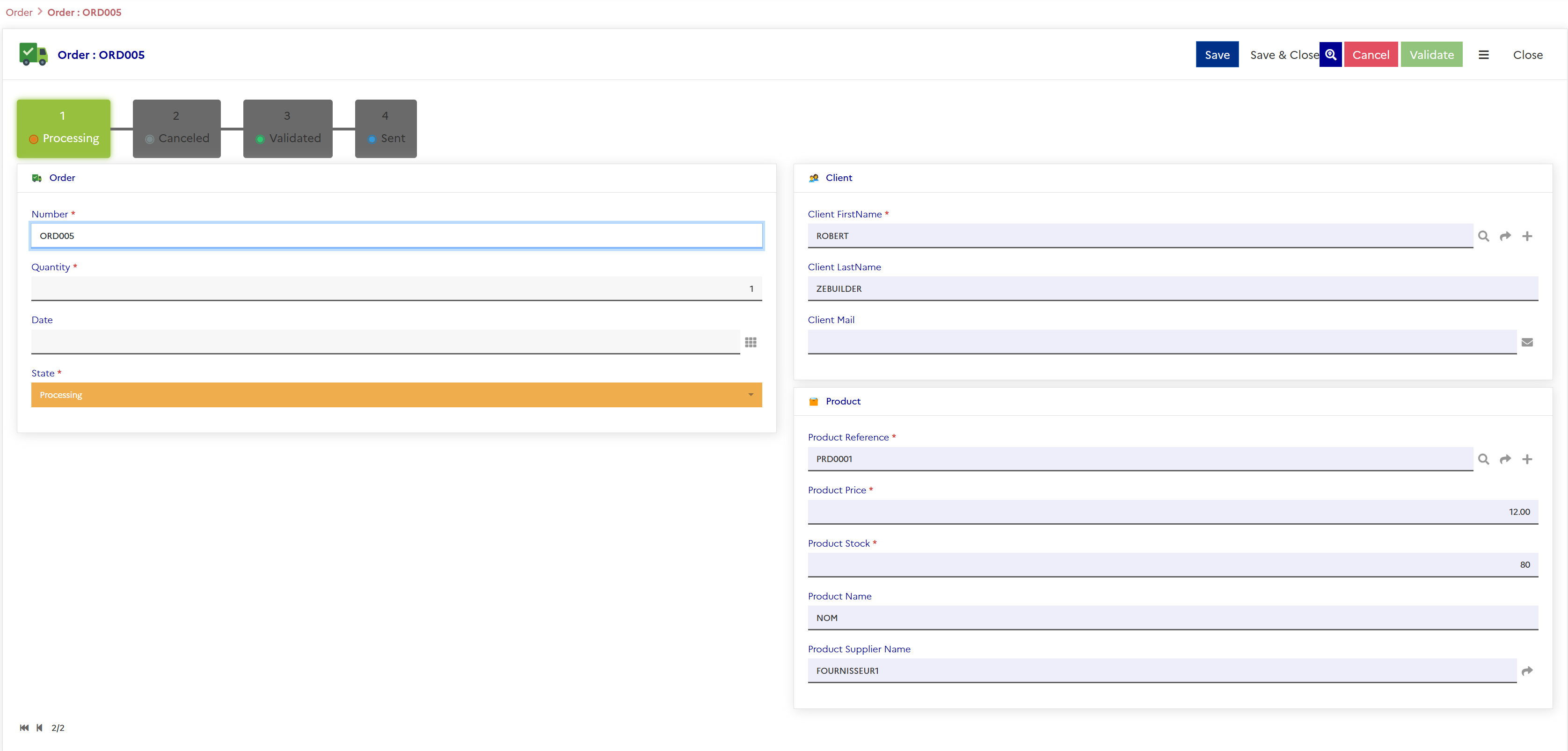Click the Quantity input field

(x=397, y=289)
